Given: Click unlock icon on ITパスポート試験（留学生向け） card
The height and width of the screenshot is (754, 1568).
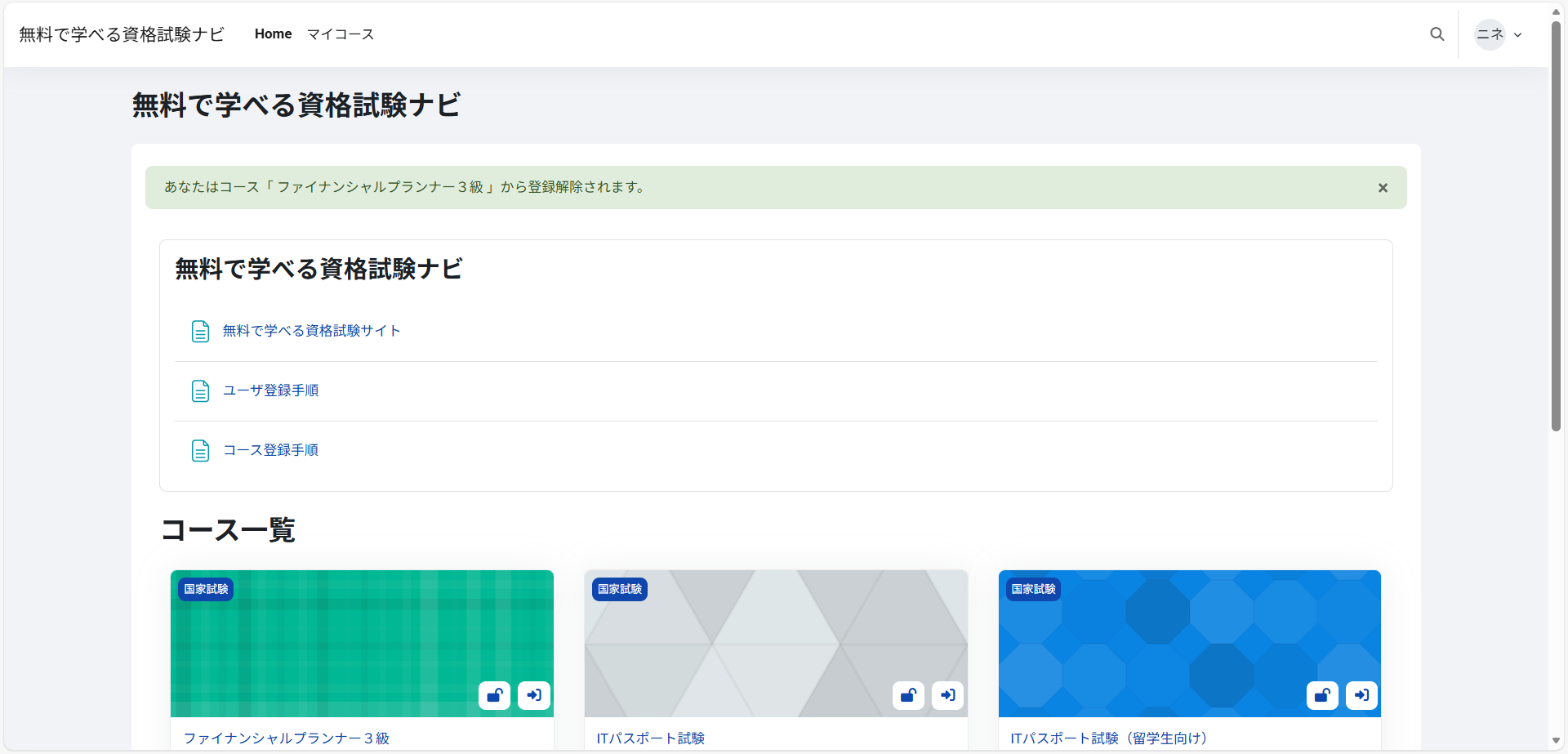Looking at the screenshot, I should (1322, 695).
